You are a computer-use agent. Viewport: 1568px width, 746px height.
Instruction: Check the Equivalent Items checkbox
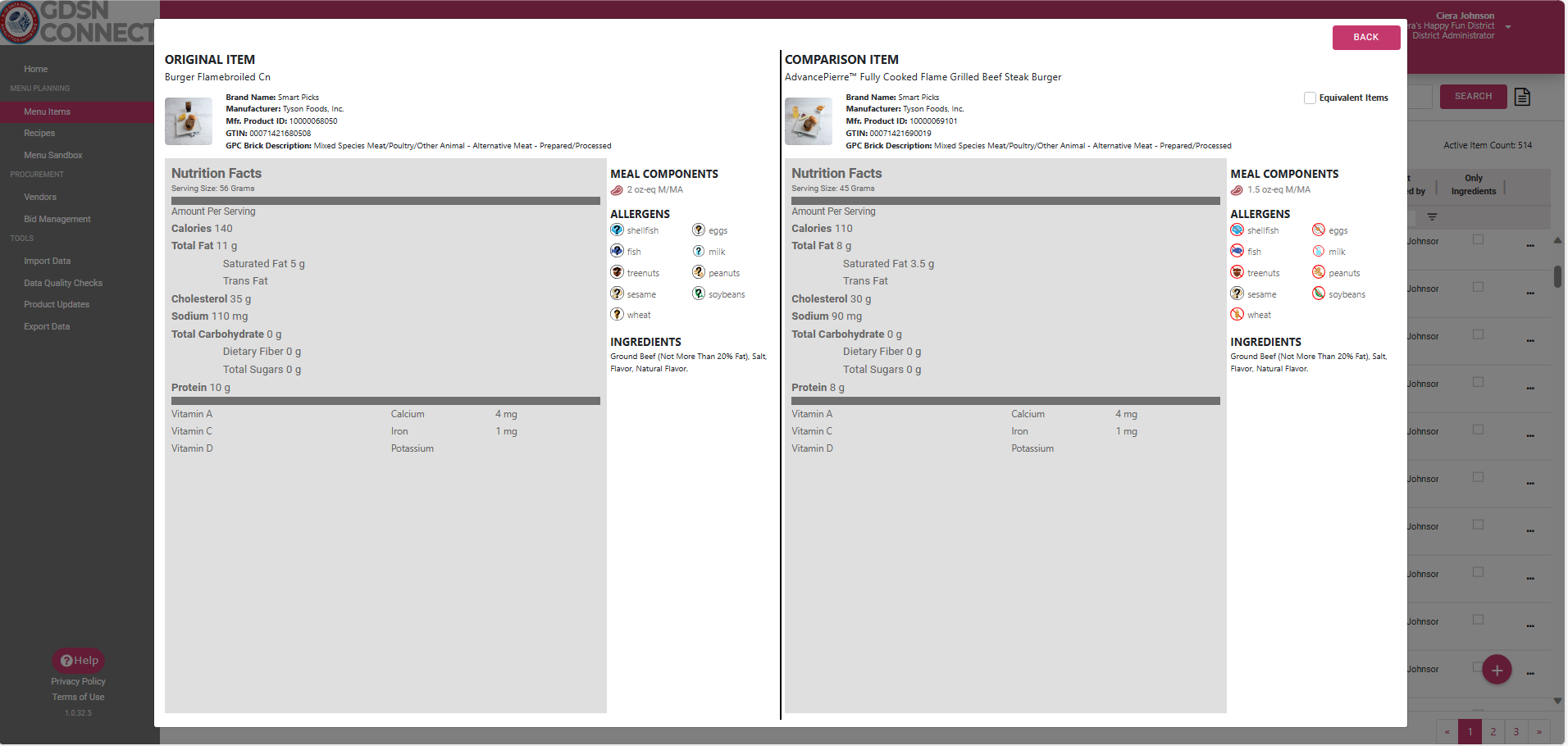coord(1310,98)
